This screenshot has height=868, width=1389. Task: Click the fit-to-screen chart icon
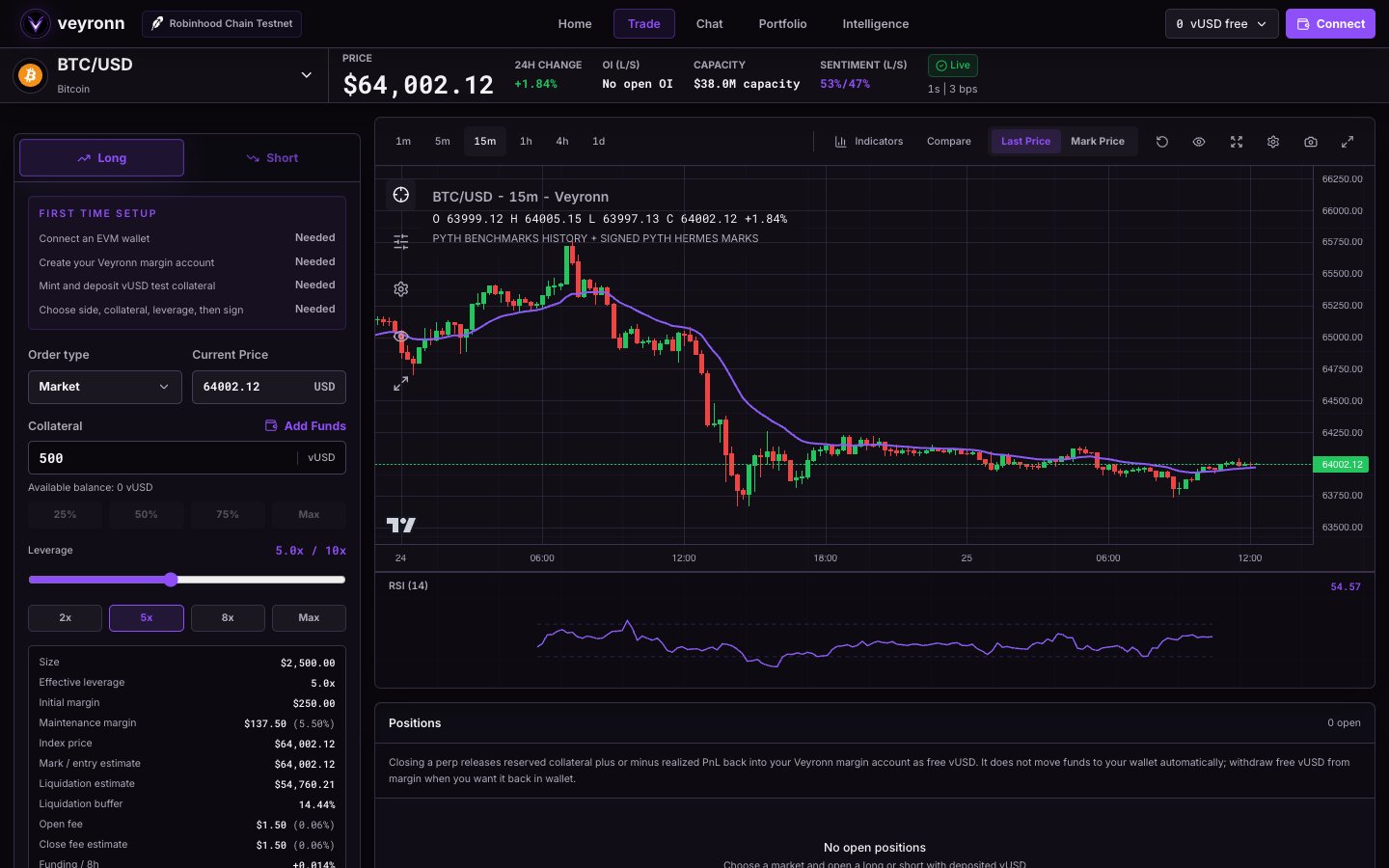coord(1237,142)
